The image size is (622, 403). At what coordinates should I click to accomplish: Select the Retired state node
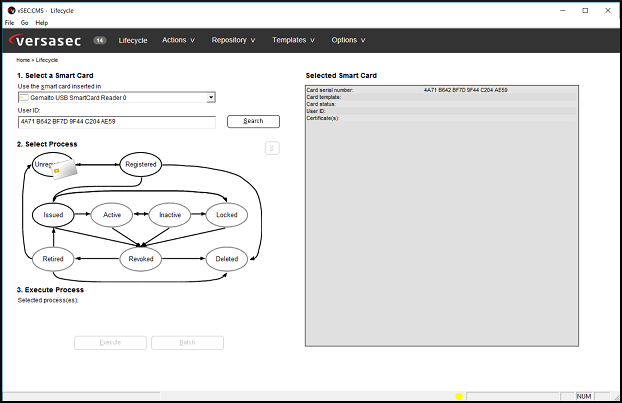[x=53, y=259]
